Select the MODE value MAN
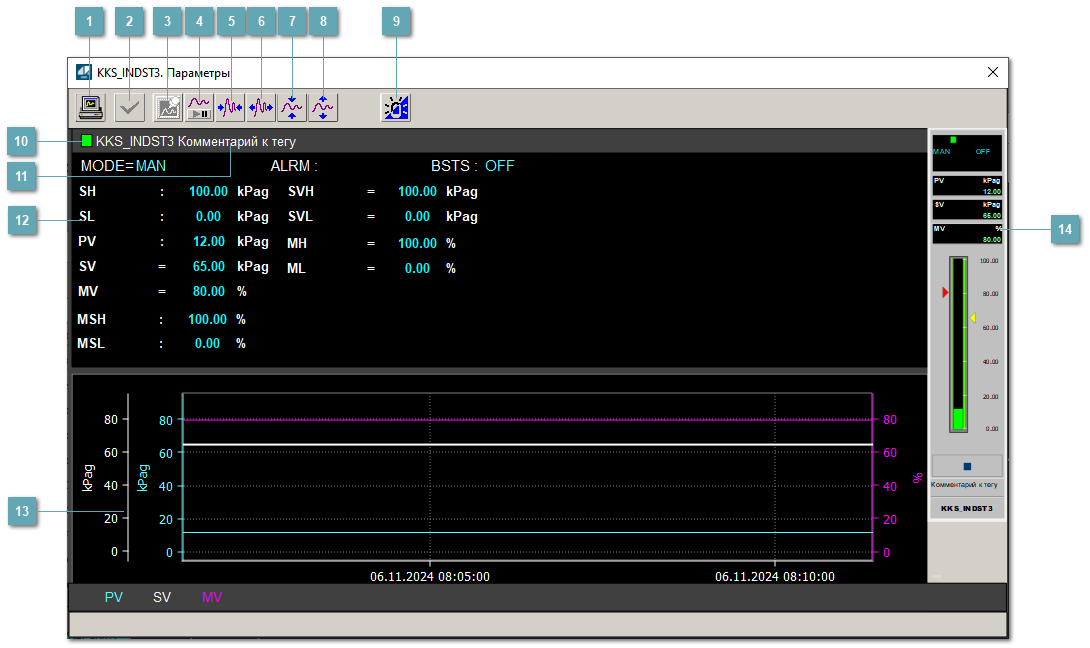Image resolution: width=1090 pixels, height=648 pixels. point(151,166)
